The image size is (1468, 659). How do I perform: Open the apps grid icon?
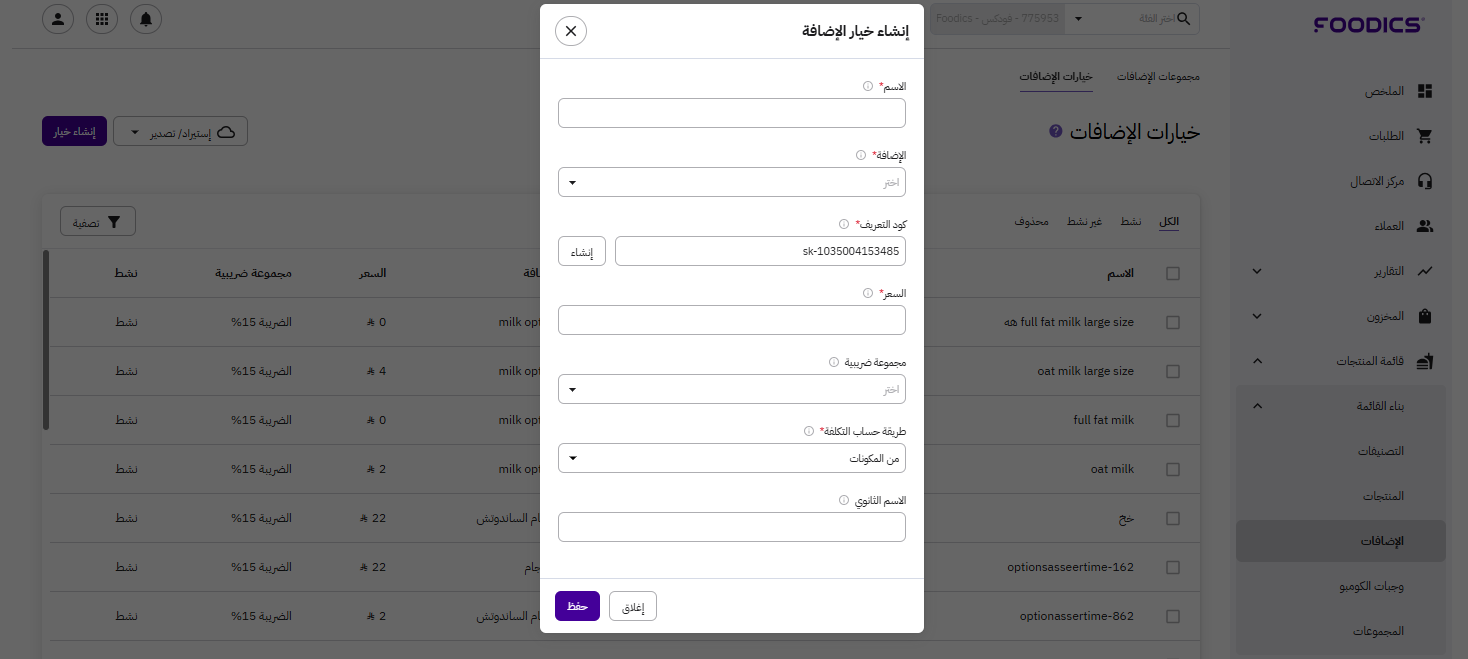point(102,19)
